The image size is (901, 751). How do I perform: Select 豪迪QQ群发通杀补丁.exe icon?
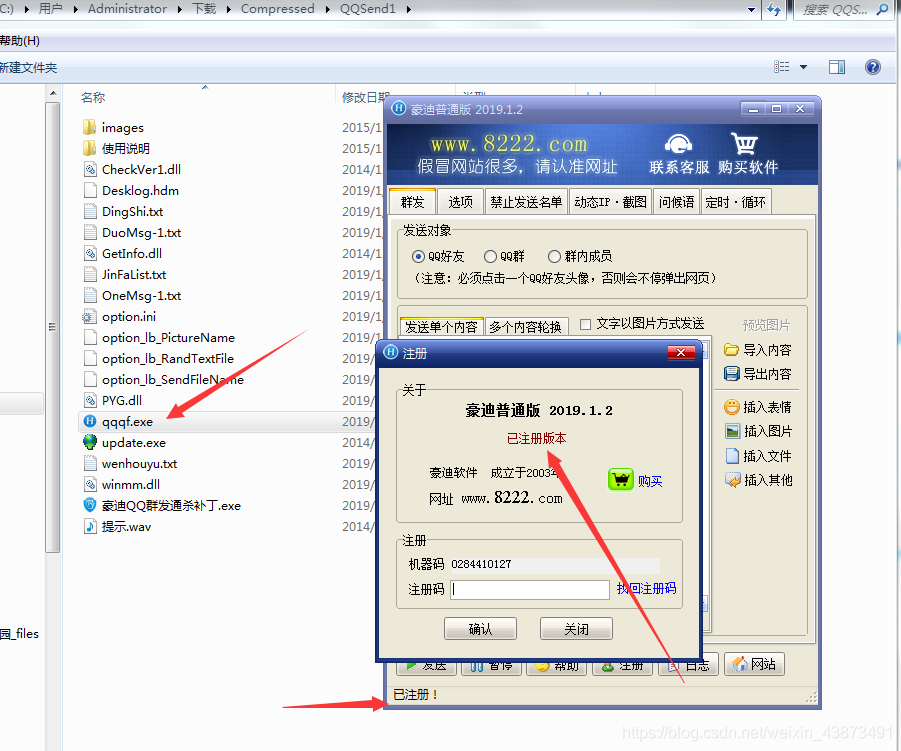click(x=90, y=505)
